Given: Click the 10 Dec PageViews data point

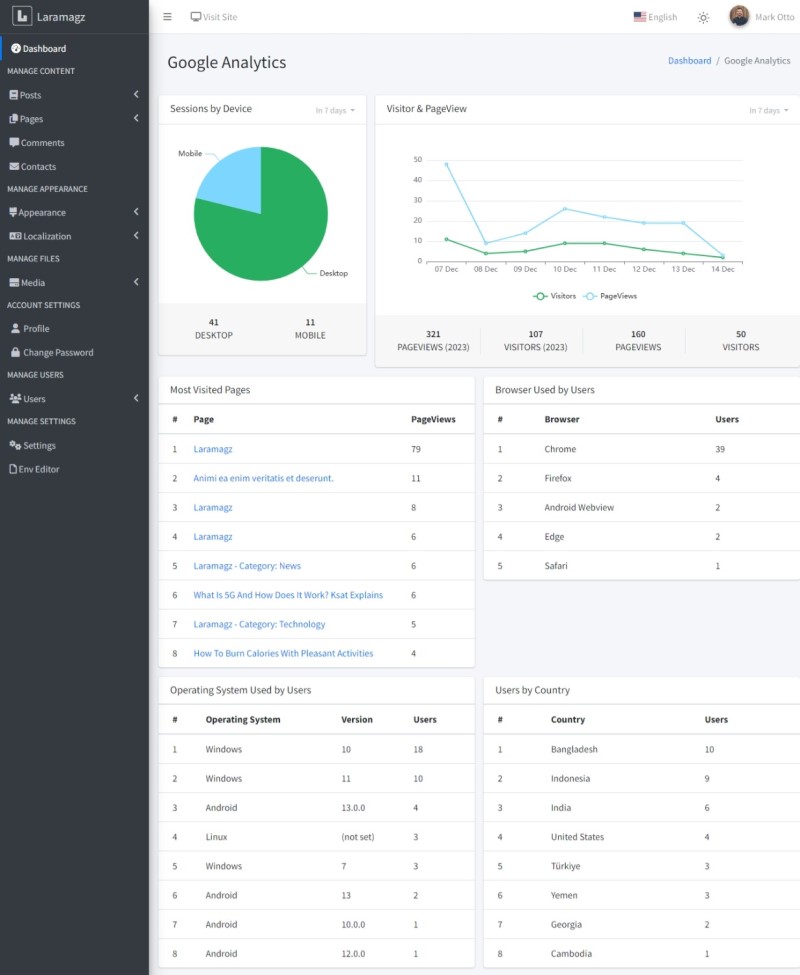Looking at the screenshot, I should pos(565,209).
